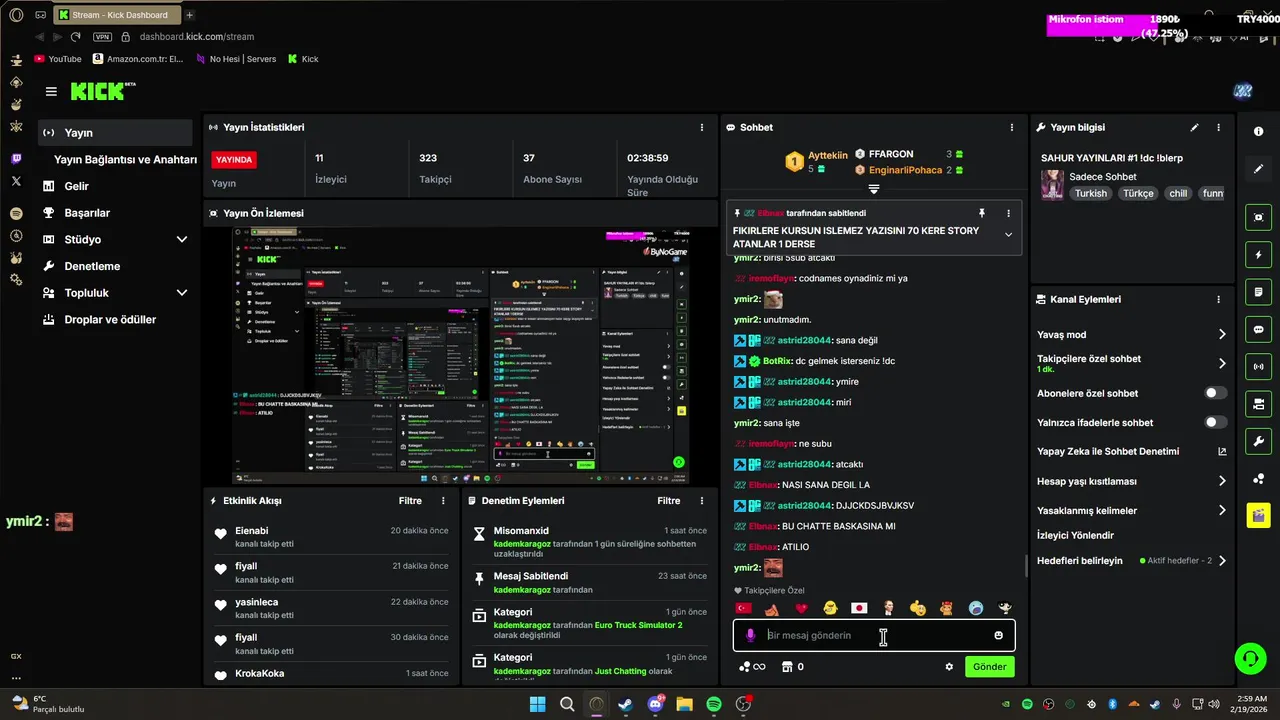The height and width of the screenshot is (720, 1280).
Task: Open Denetim Eylemleri three-dot menu
Action: pos(702,501)
